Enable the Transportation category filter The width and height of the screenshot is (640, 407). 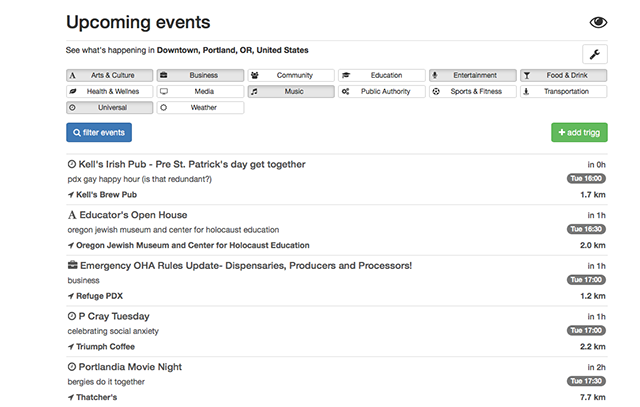pyautogui.click(x=563, y=91)
